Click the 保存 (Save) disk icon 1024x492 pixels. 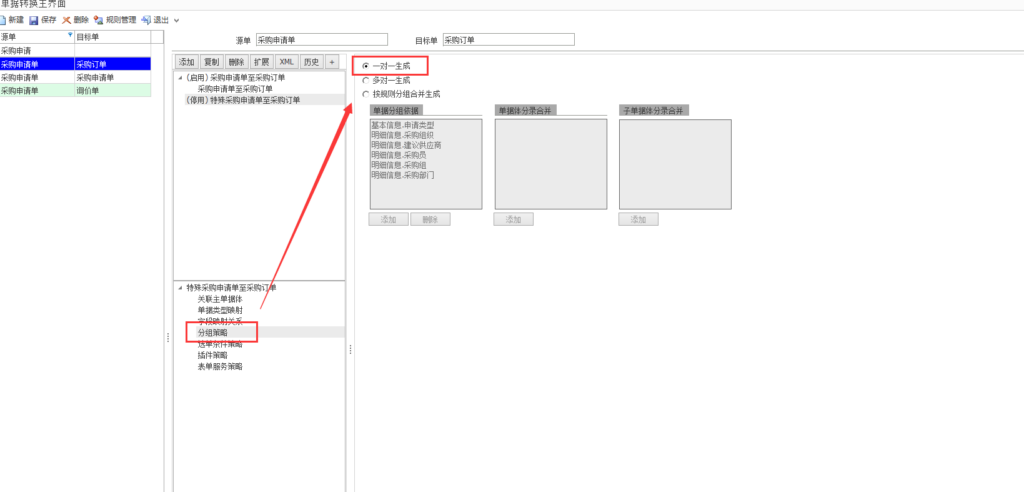coord(33,20)
